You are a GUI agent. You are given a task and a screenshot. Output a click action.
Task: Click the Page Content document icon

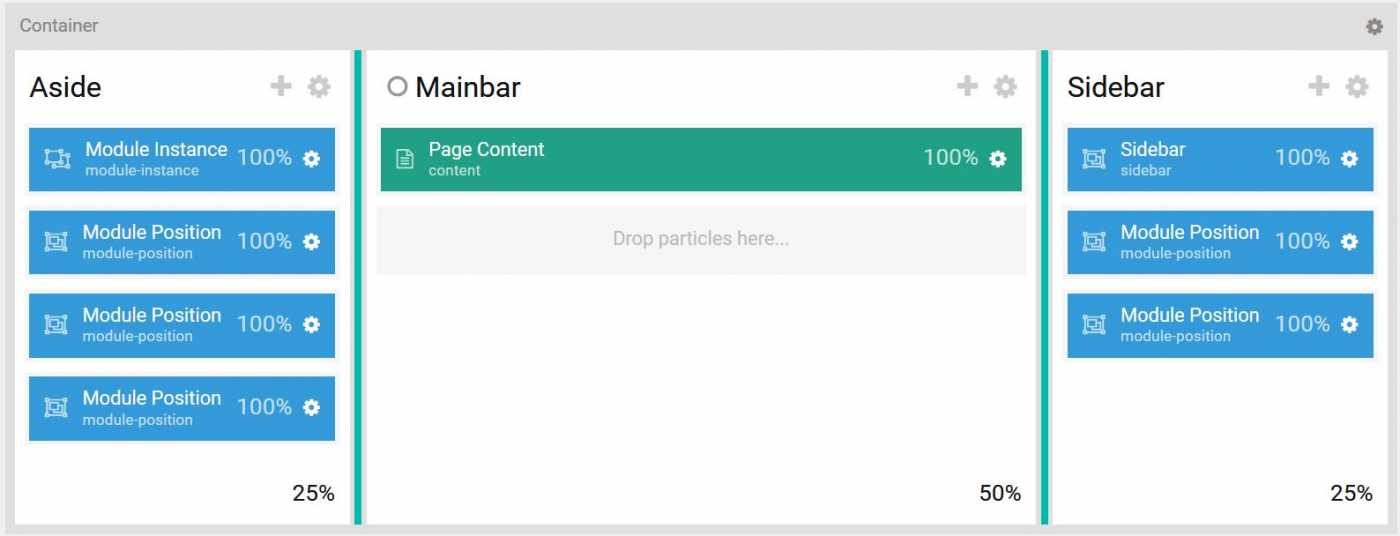[x=405, y=159]
